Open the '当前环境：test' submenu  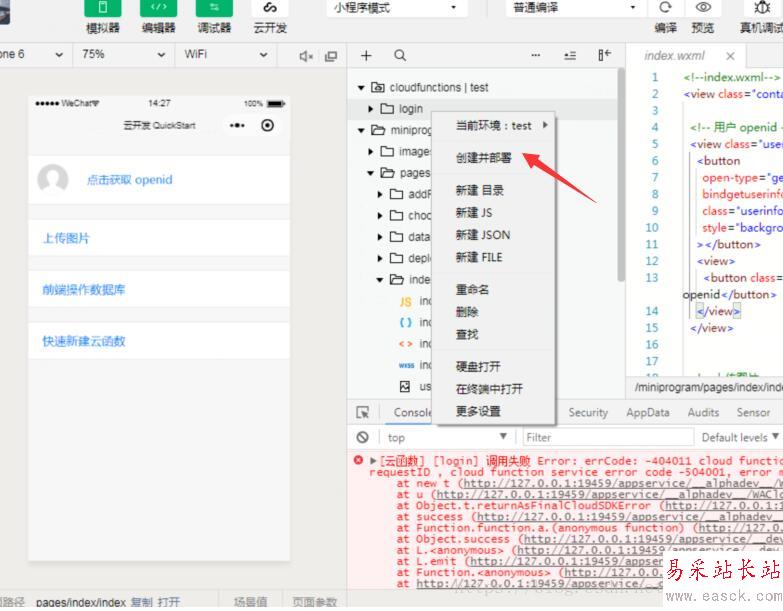[493, 126]
